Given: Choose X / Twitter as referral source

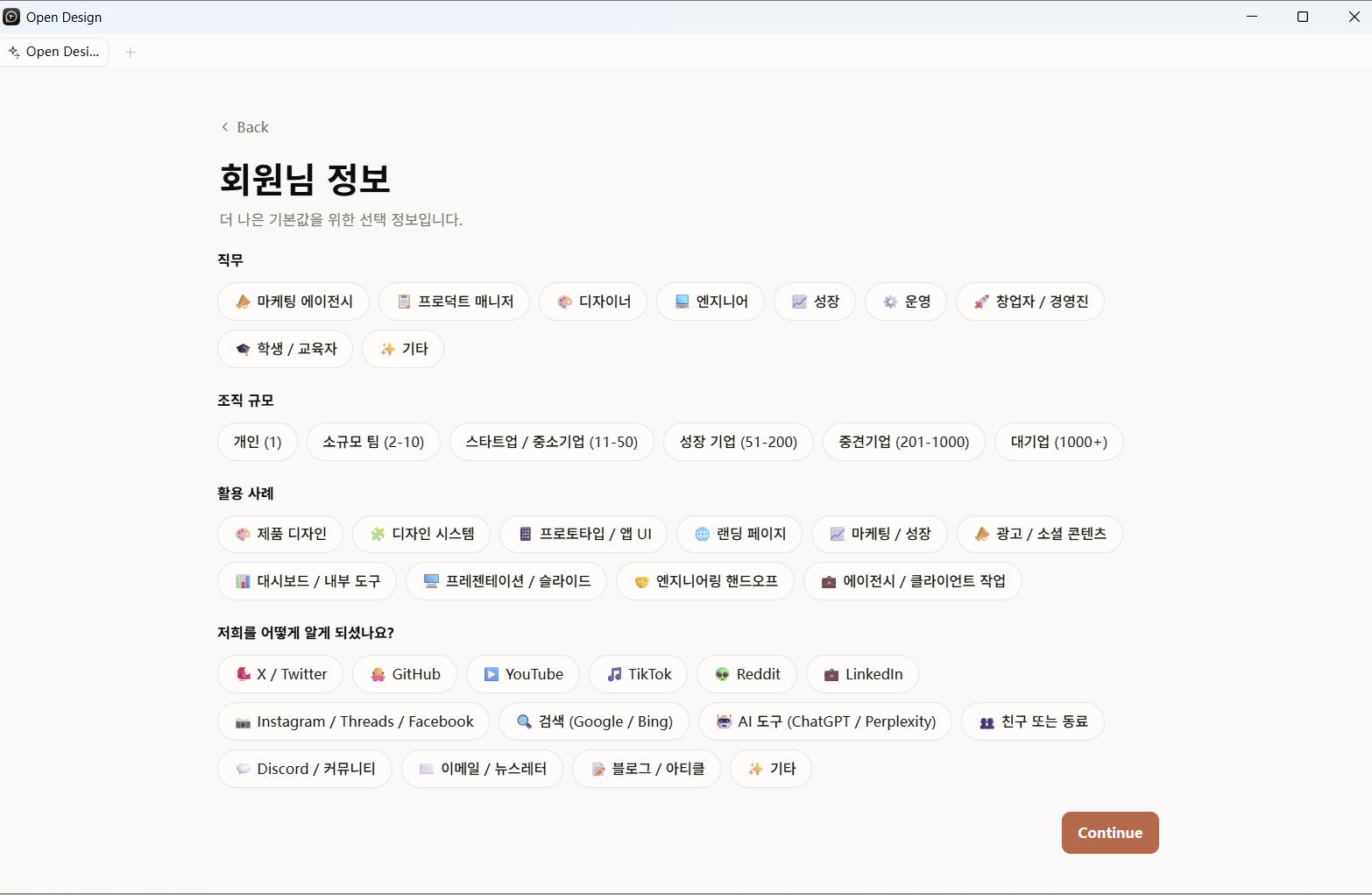Looking at the screenshot, I should pos(280,674).
